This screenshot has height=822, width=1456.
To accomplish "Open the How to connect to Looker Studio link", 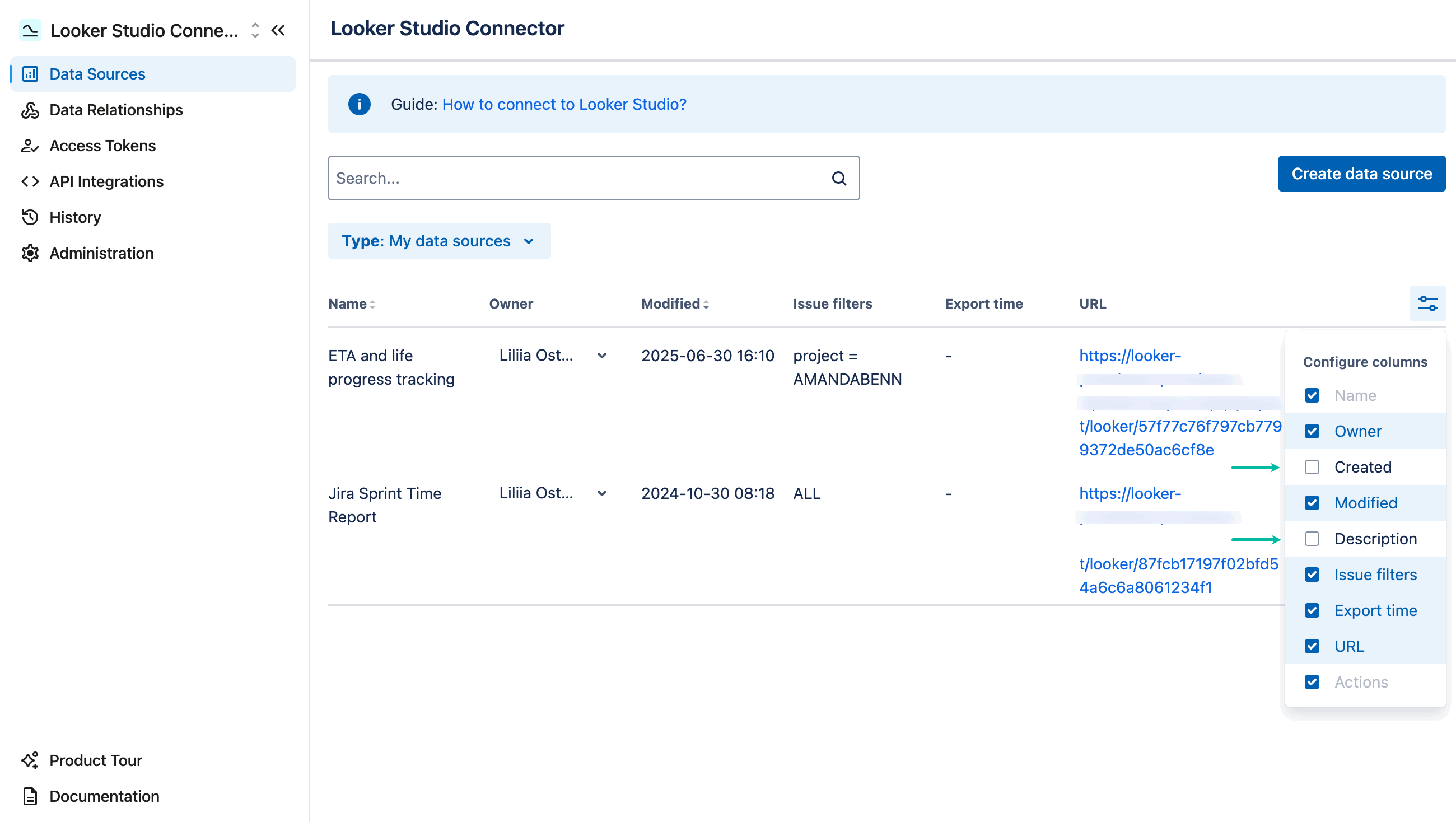I will pos(564,104).
